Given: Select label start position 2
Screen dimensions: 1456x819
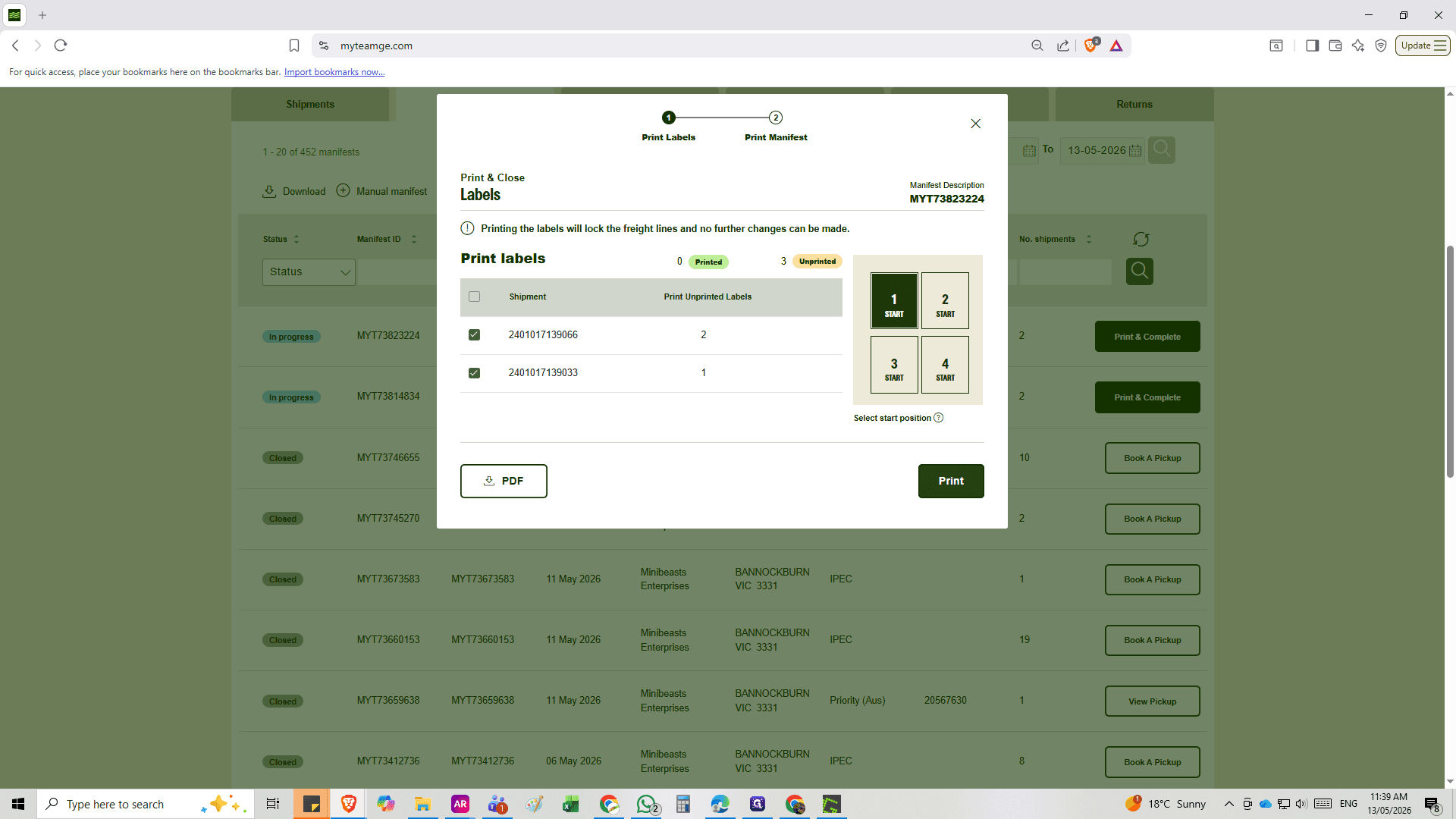Looking at the screenshot, I should (945, 300).
